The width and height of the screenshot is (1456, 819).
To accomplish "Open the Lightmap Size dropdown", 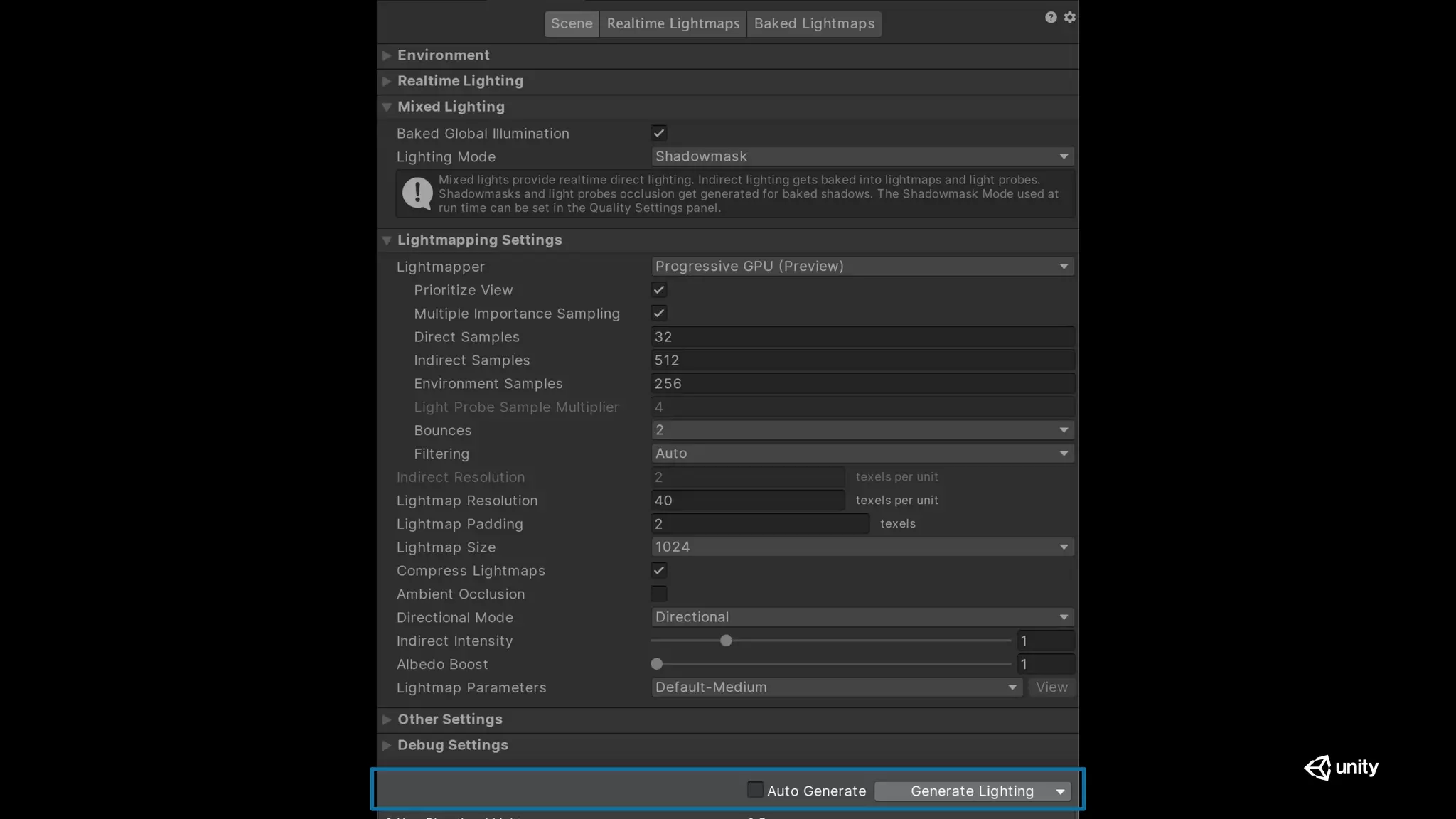I will (862, 547).
